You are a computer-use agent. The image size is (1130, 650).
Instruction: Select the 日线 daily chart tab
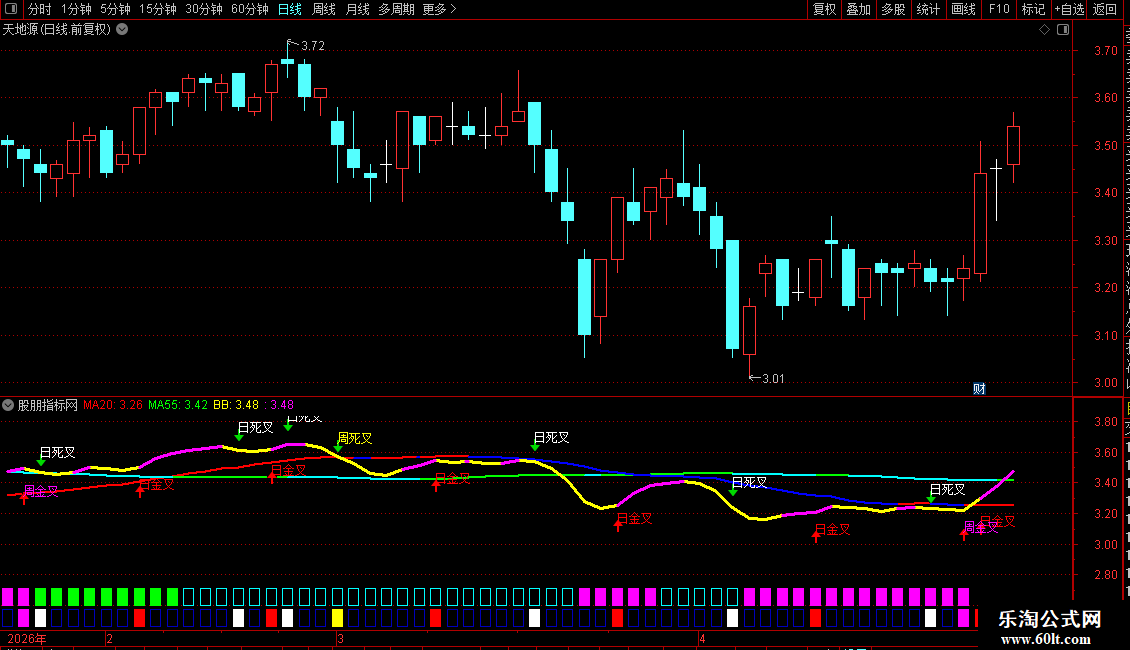point(290,9)
